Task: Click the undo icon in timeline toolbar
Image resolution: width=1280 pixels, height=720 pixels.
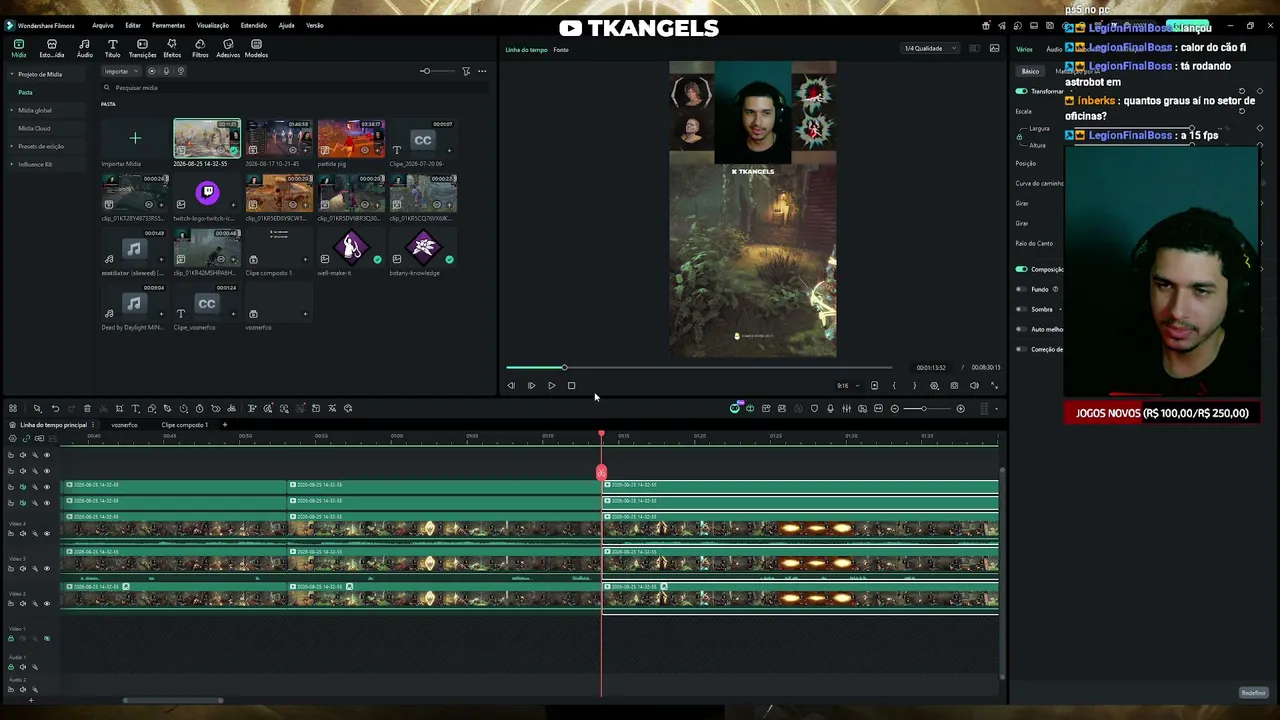Action: click(x=55, y=408)
